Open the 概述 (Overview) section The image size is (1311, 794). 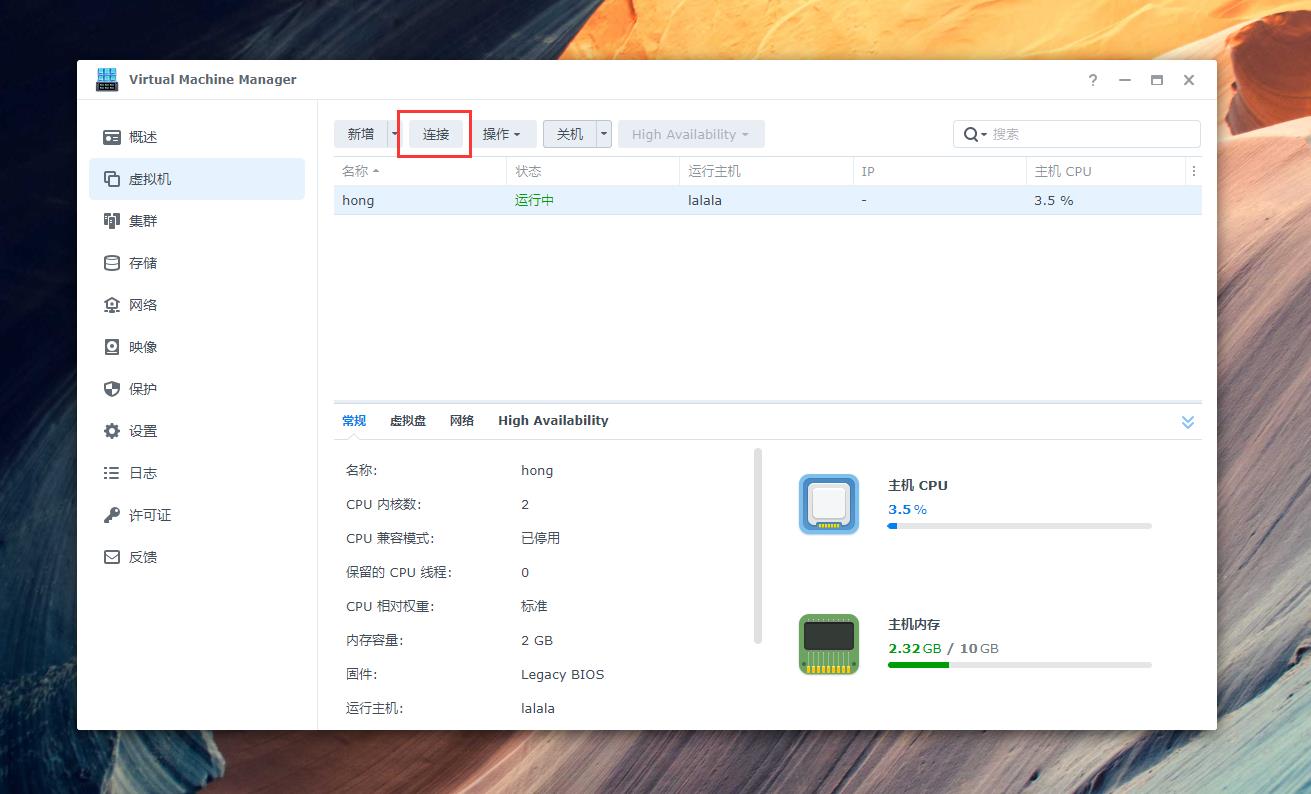click(x=145, y=136)
